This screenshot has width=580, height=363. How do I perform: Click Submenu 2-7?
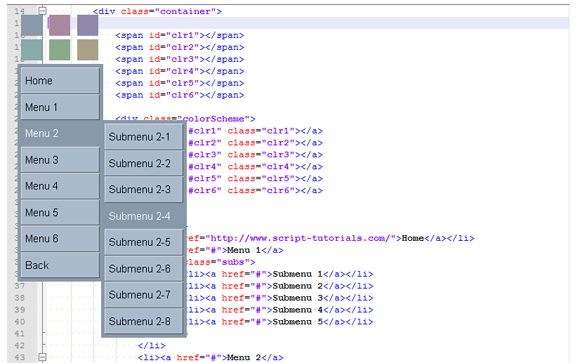coord(144,295)
